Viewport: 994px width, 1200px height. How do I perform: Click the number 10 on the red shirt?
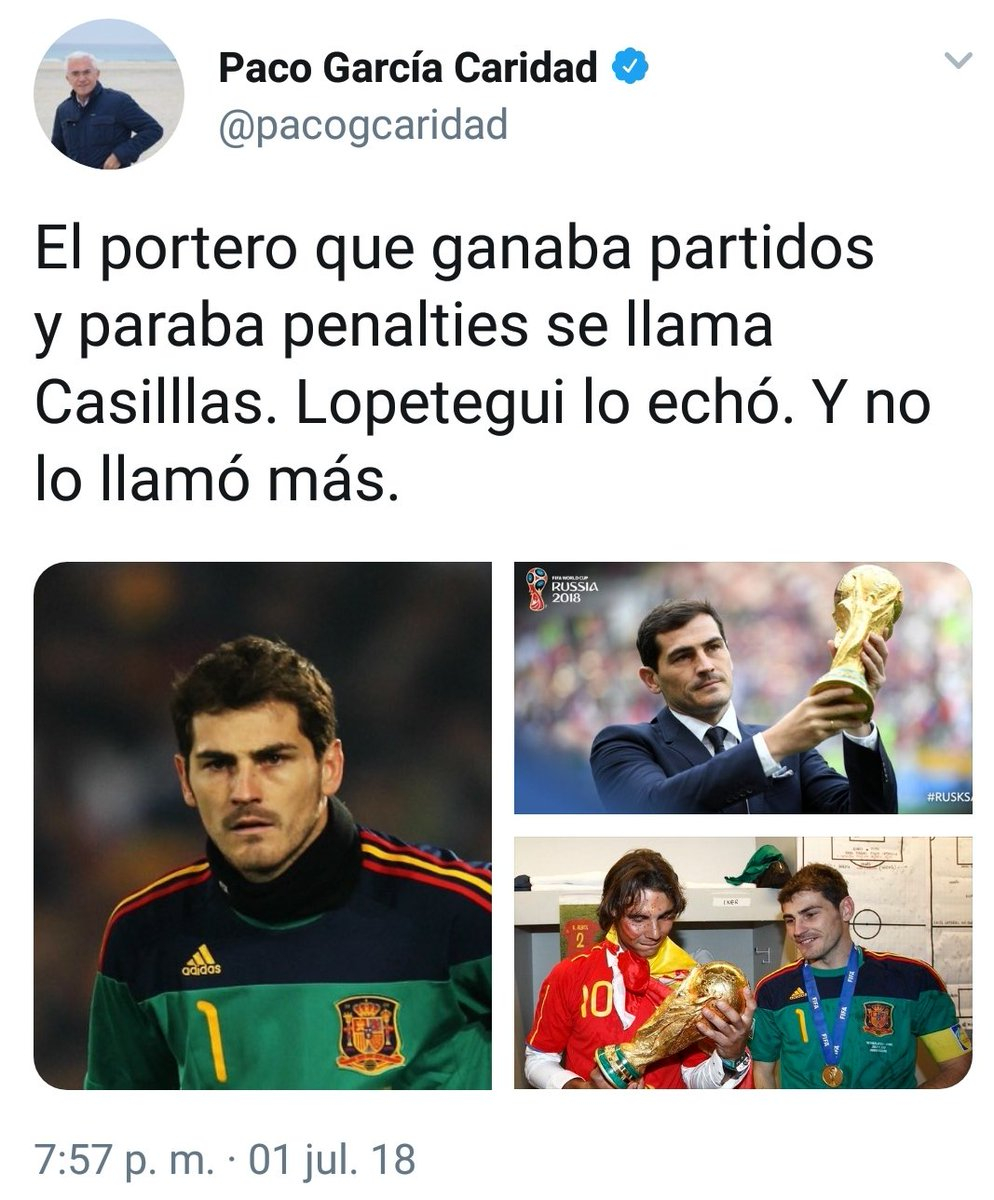tap(597, 1002)
